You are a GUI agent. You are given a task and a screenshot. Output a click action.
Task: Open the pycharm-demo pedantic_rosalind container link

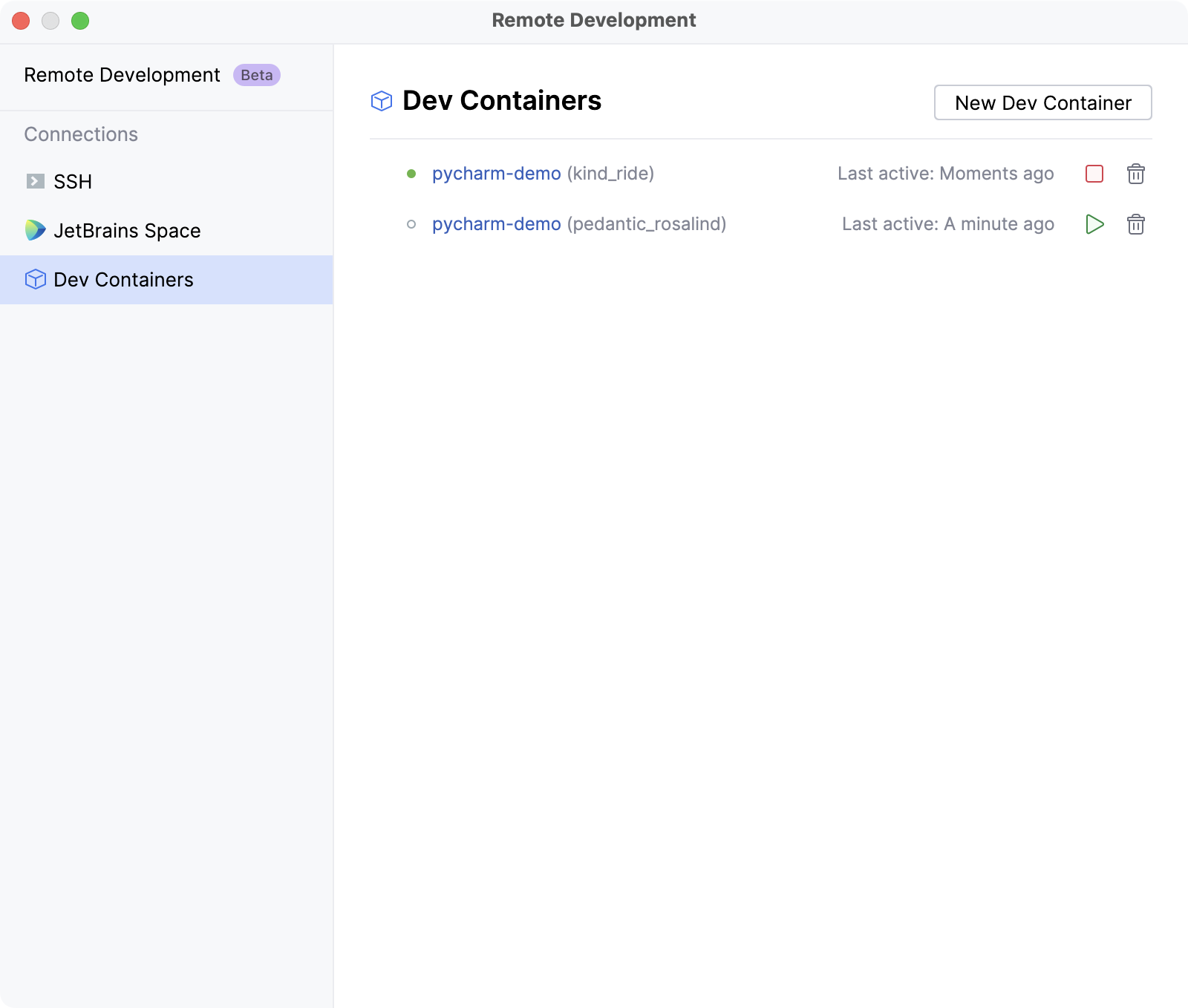point(497,223)
